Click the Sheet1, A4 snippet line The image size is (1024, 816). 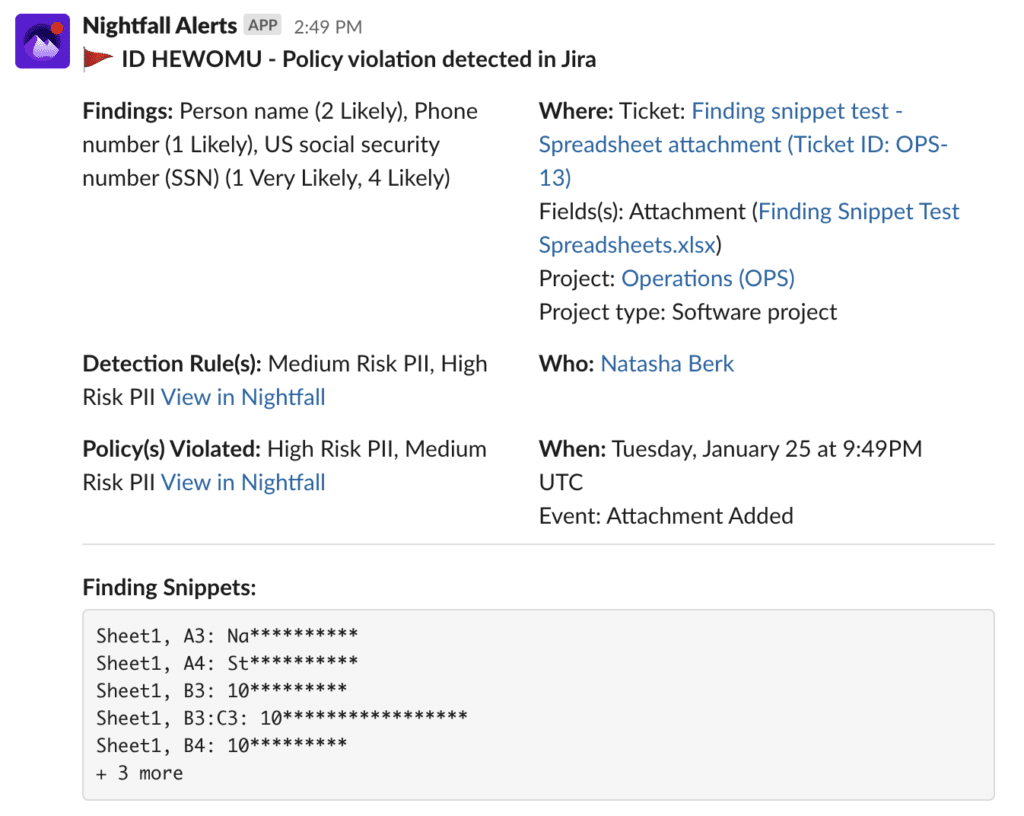pyautogui.click(x=227, y=662)
